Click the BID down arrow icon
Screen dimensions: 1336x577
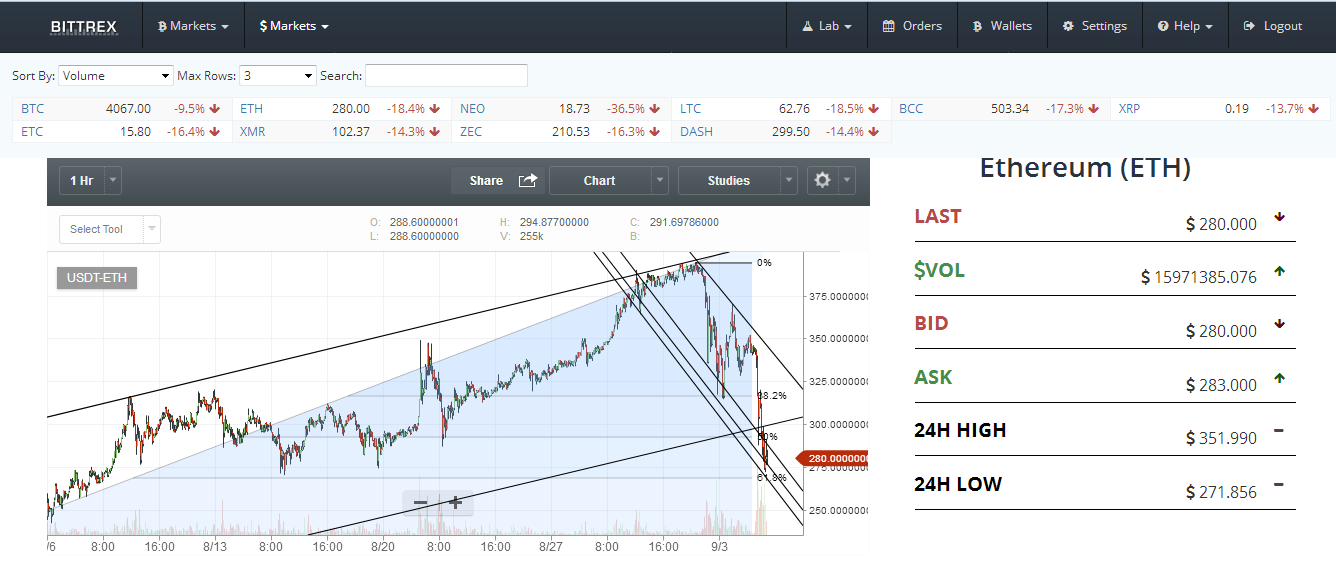(1280, 324)
